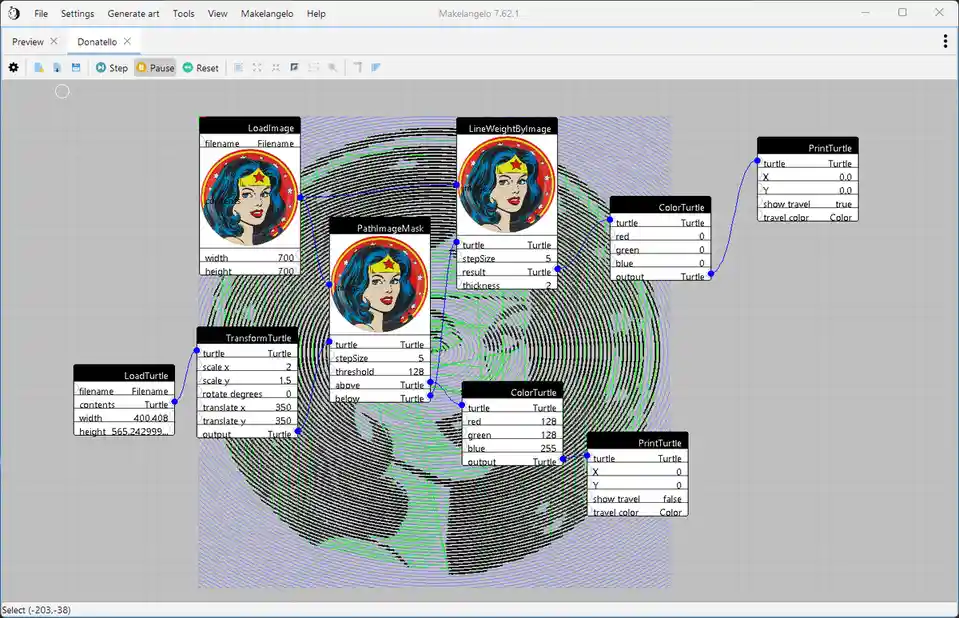Select the LoadImage node title bar
Image resolution: width=959 pixels, height=618 pixels.
pos(250,125)
